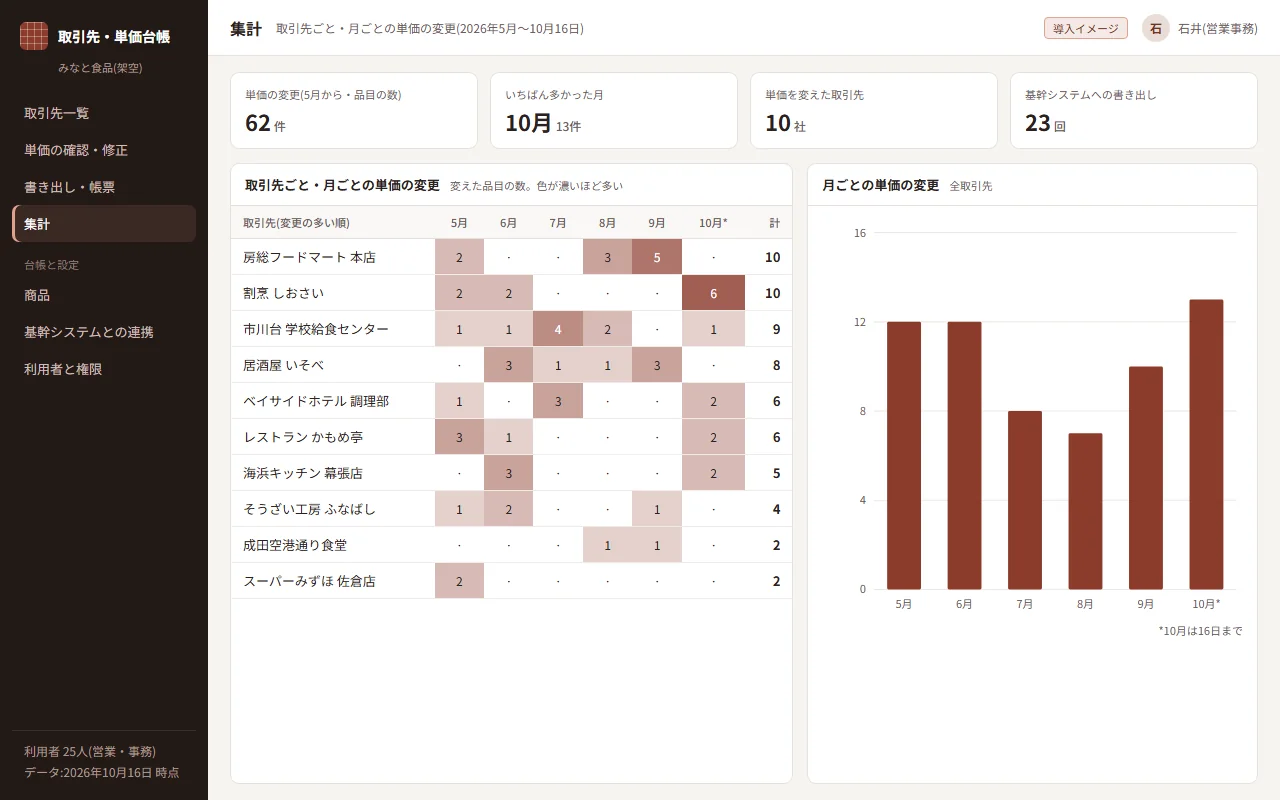Click 房総フードマート September cell showing 5
Screen dimensions: 1280x800
657,257
